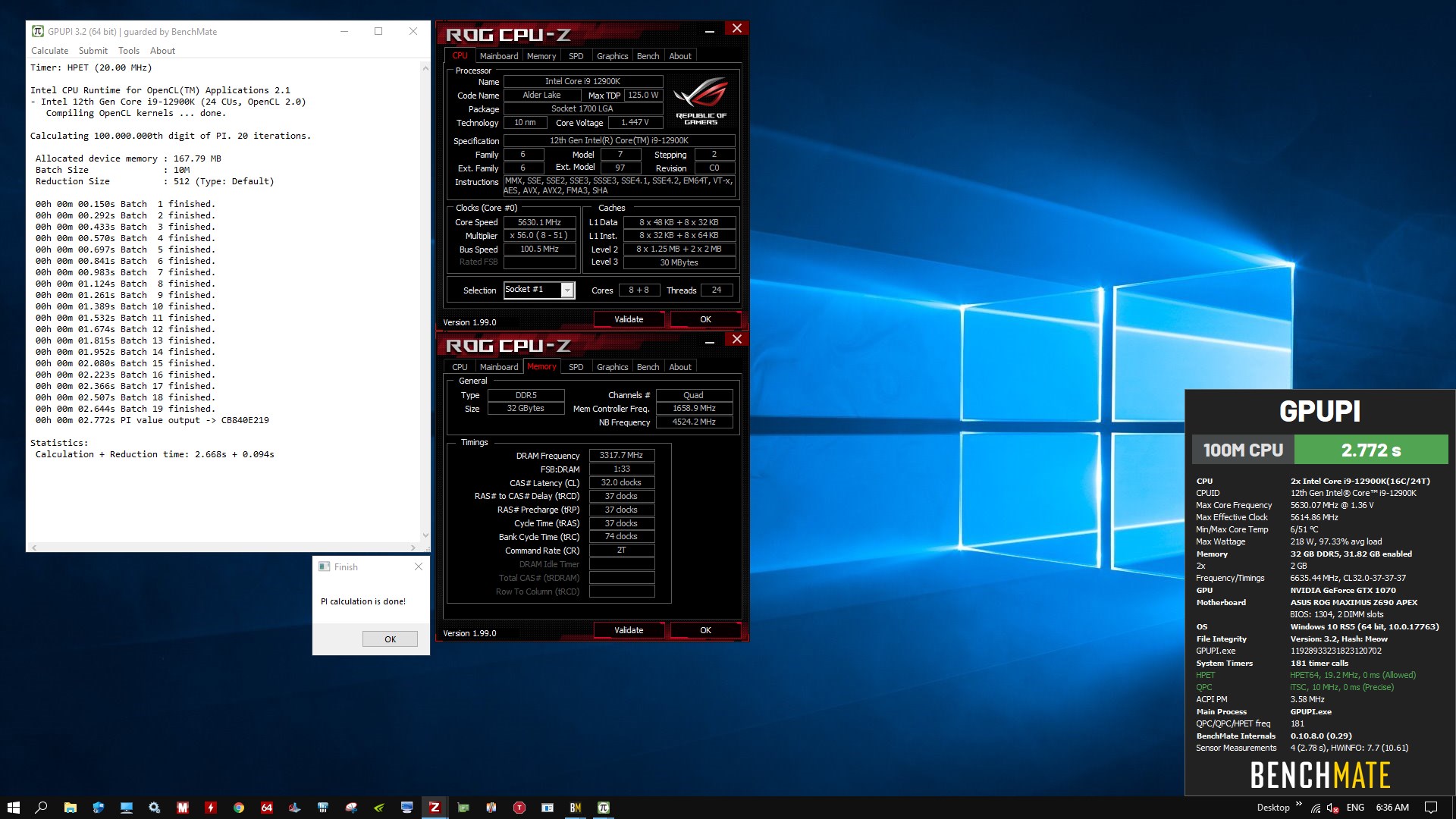Switch to ROG CPU-Z taskbar icon

[435, 808]
